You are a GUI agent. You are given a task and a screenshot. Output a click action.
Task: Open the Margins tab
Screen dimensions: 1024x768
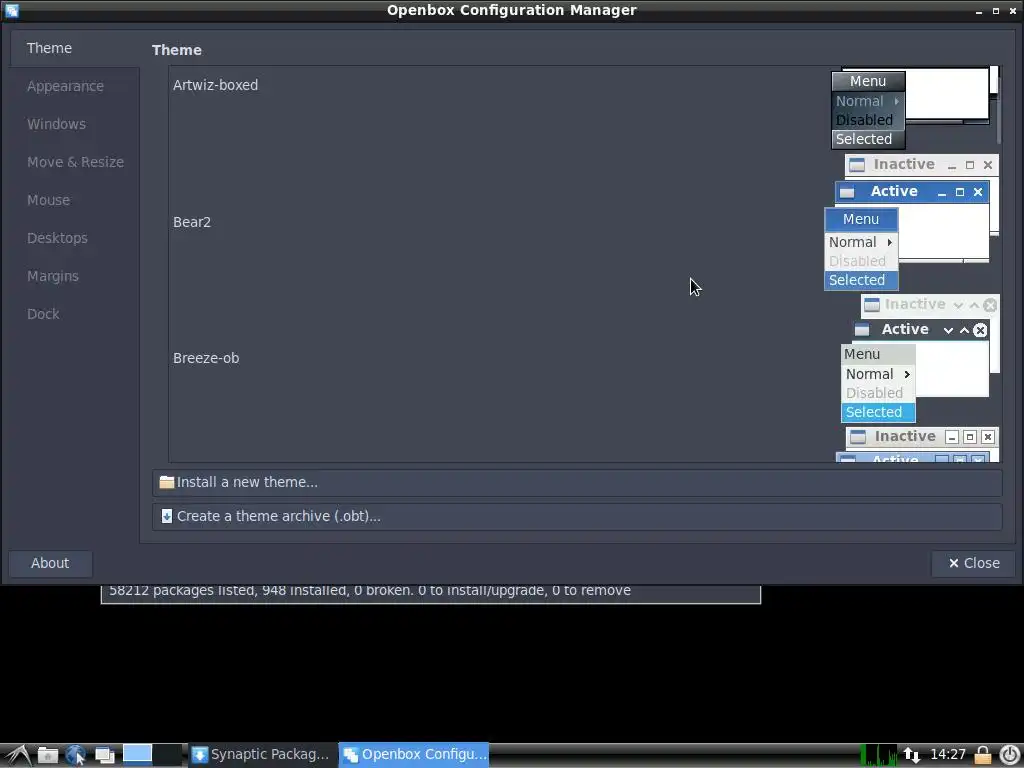pyautogui.click(x=52, y=276)
